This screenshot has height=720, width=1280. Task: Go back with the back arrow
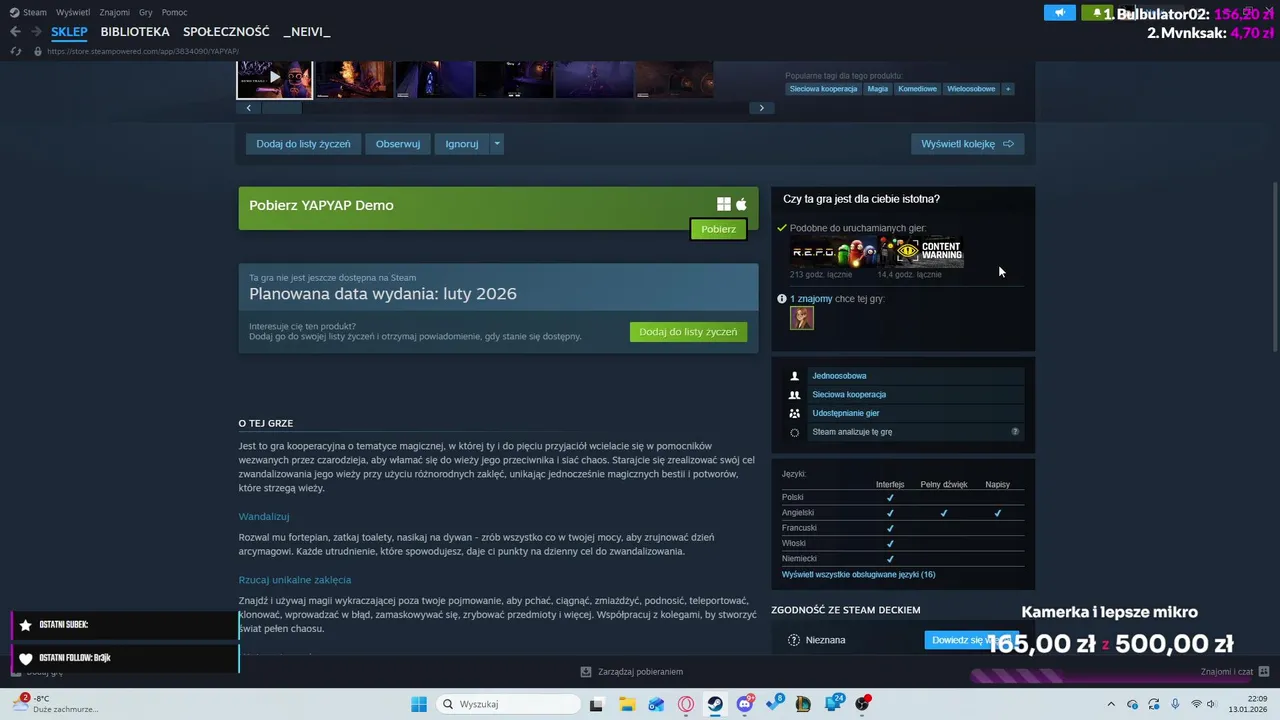[15, 32]
